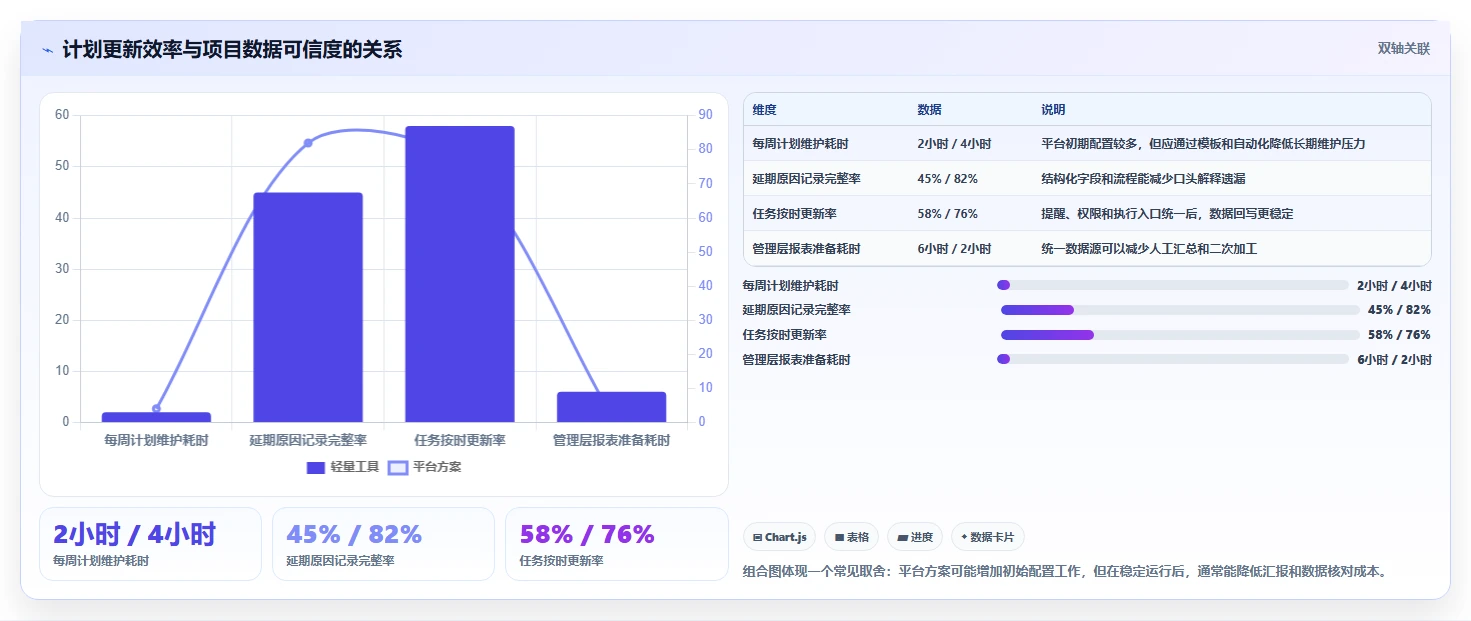Click table data cell 2小时 / 4小时
Viewport: 1471px width, 621px height.
pyautogui.click(x=954, y=144)
